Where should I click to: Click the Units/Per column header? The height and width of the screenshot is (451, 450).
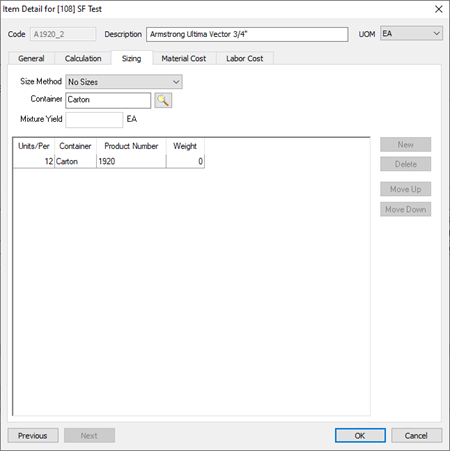point(34,146)
